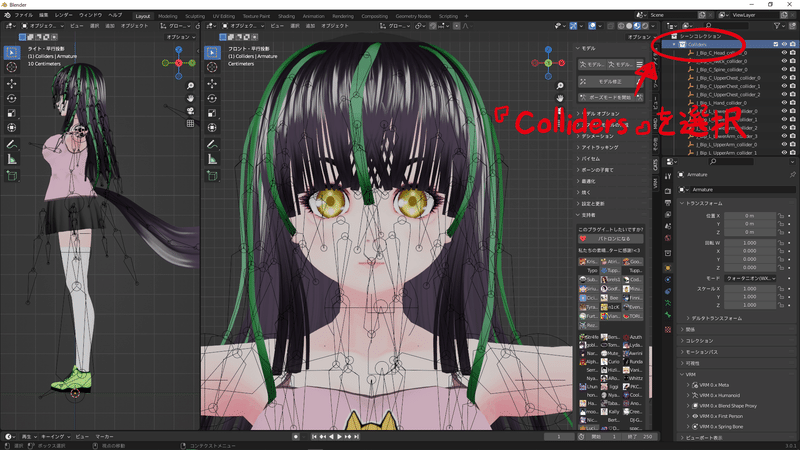Image resolution: width=800 pixels, height=450 pixels.
Task: Select the 3D cursor tool in left viewport
Action: point(12,67)
